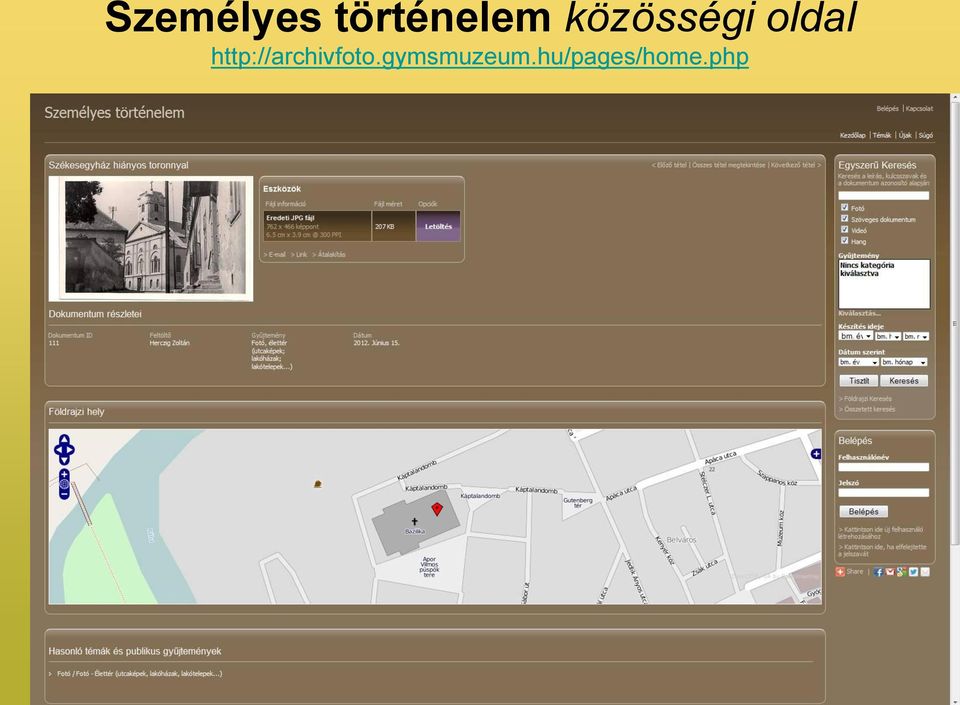Image resolution: width=960 pixels, height=705 pixels.
Task: Reset map to world extent globe
Action: click(64, 484)
